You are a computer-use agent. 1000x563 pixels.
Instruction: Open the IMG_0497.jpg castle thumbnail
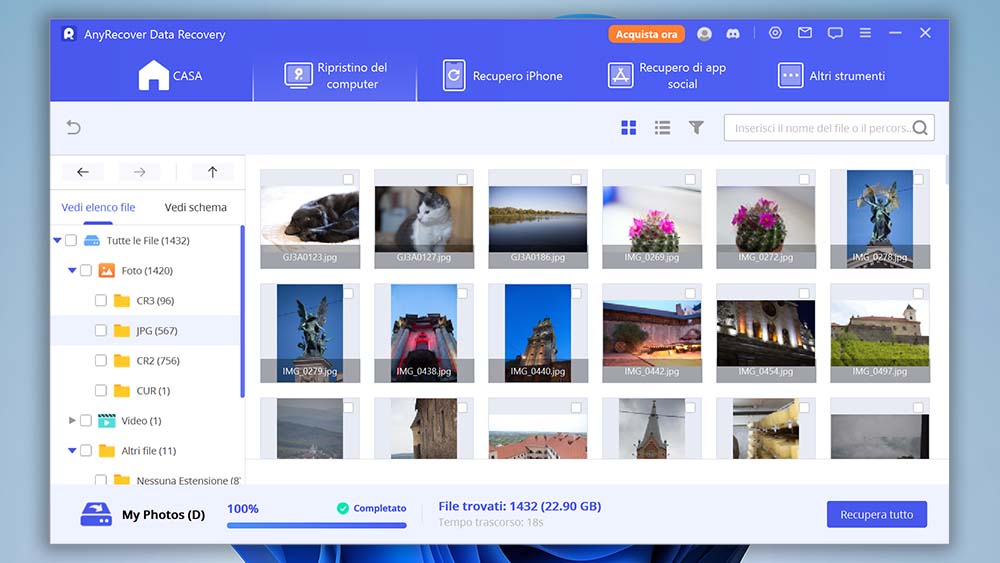879,333
